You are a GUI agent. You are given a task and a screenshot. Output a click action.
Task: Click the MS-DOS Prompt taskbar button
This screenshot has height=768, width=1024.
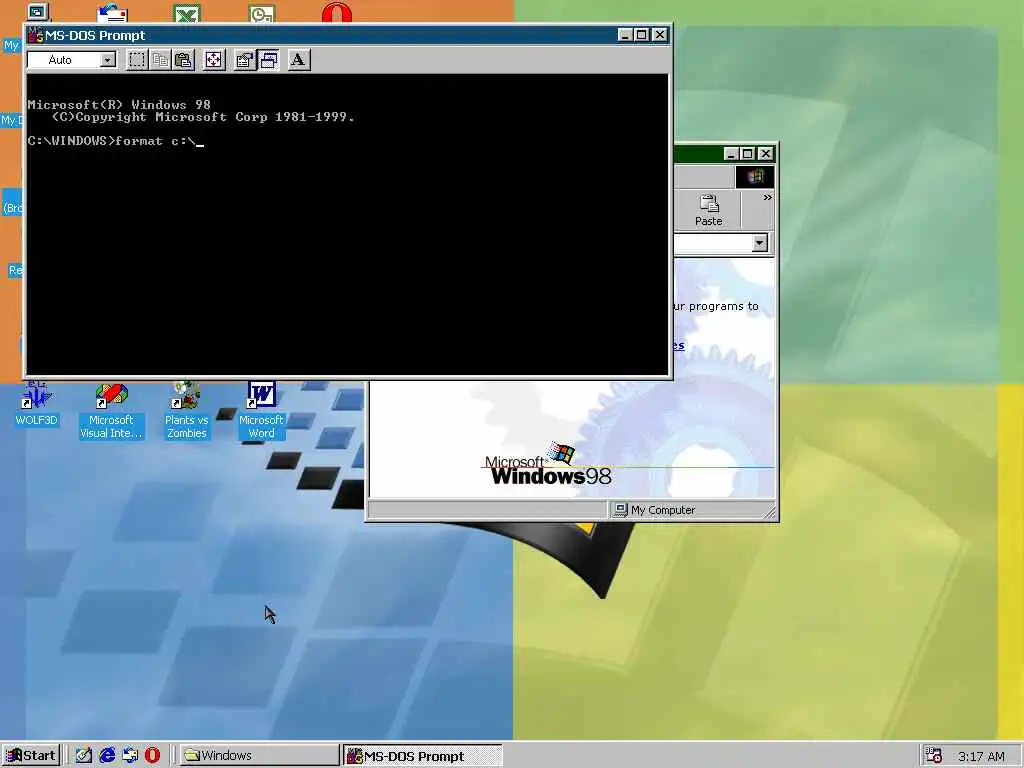[422, 756]
